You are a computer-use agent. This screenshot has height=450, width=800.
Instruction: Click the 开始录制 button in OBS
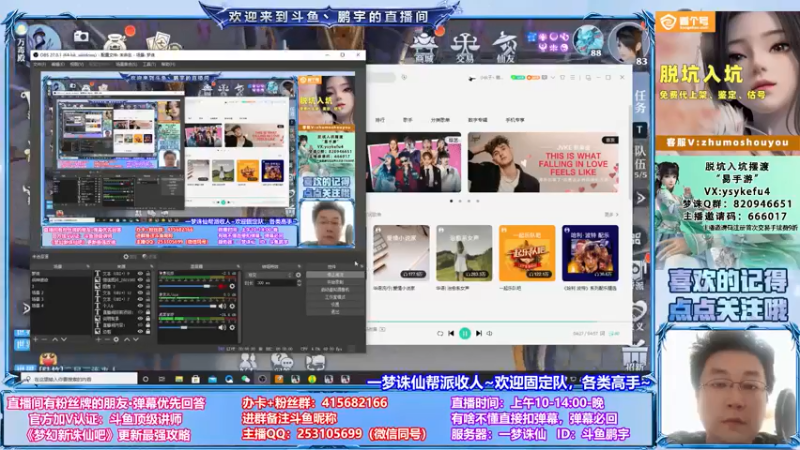(335, 282)
